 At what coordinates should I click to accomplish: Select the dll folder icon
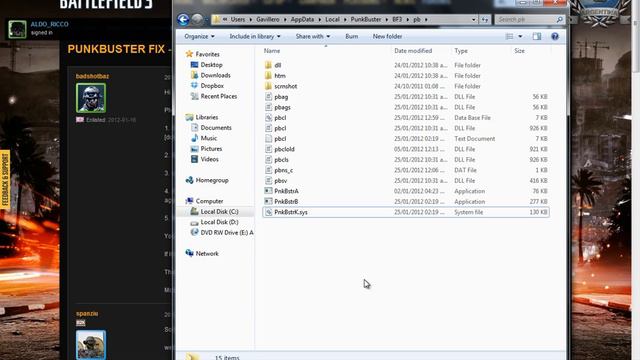click(268, 65)
